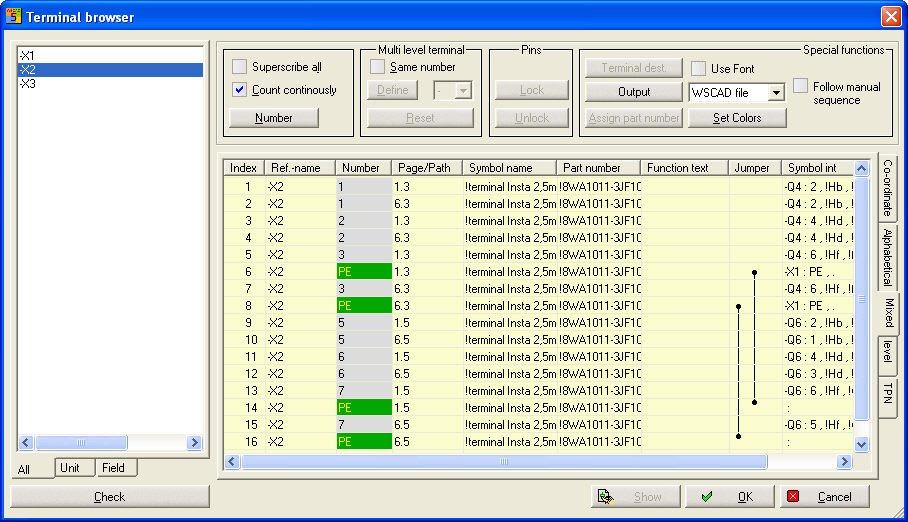The height and width of the screenshot is (522, 908).
Task: Click jumper top node in row 6
Action: pyautogui.click(x=755, y=272)
